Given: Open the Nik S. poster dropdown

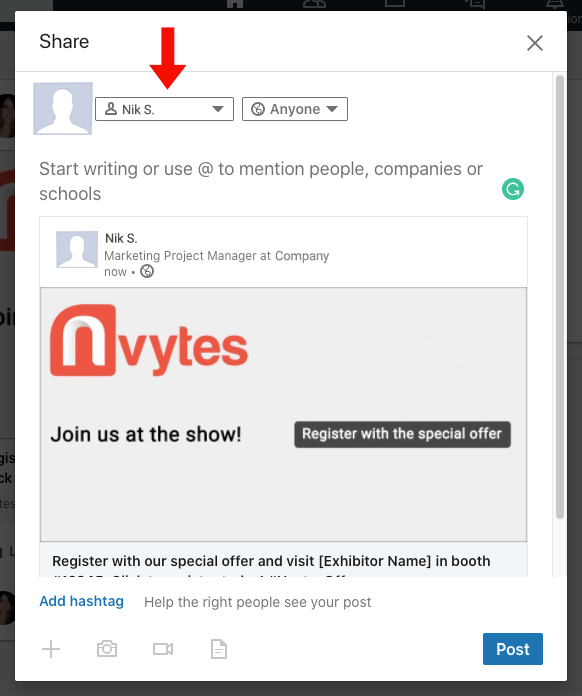Looking at the screenshot, I should (164, 109).
